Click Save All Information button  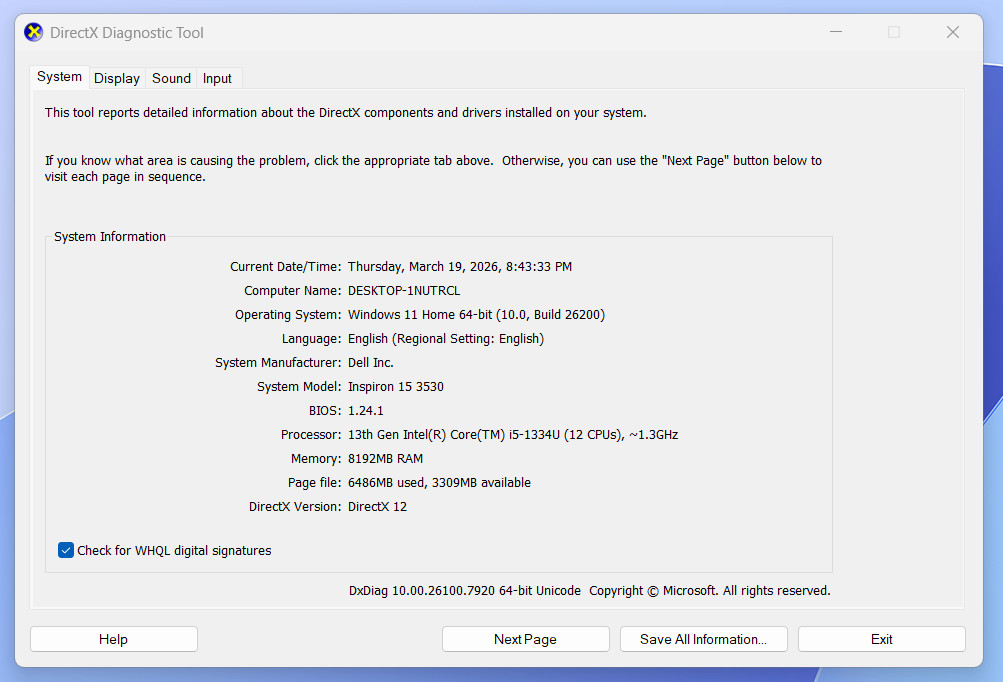pos(704,639)
